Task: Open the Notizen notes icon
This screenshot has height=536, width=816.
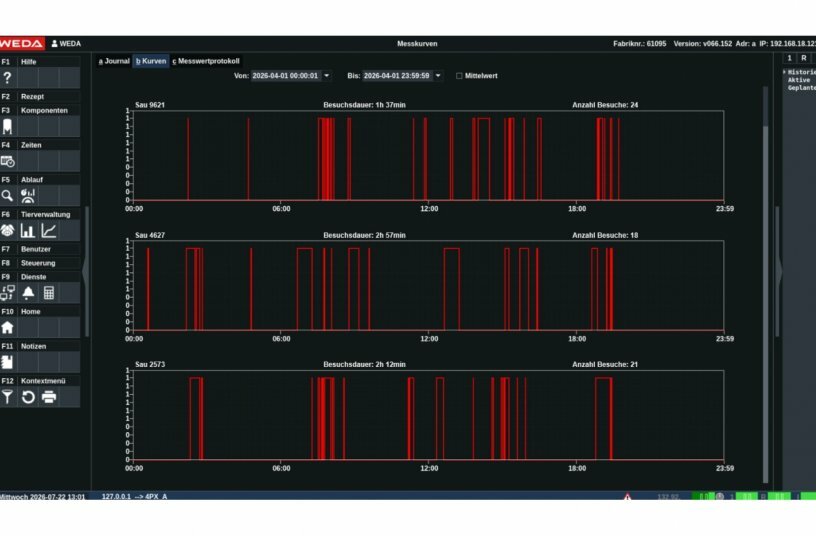Action: (7, 362)
